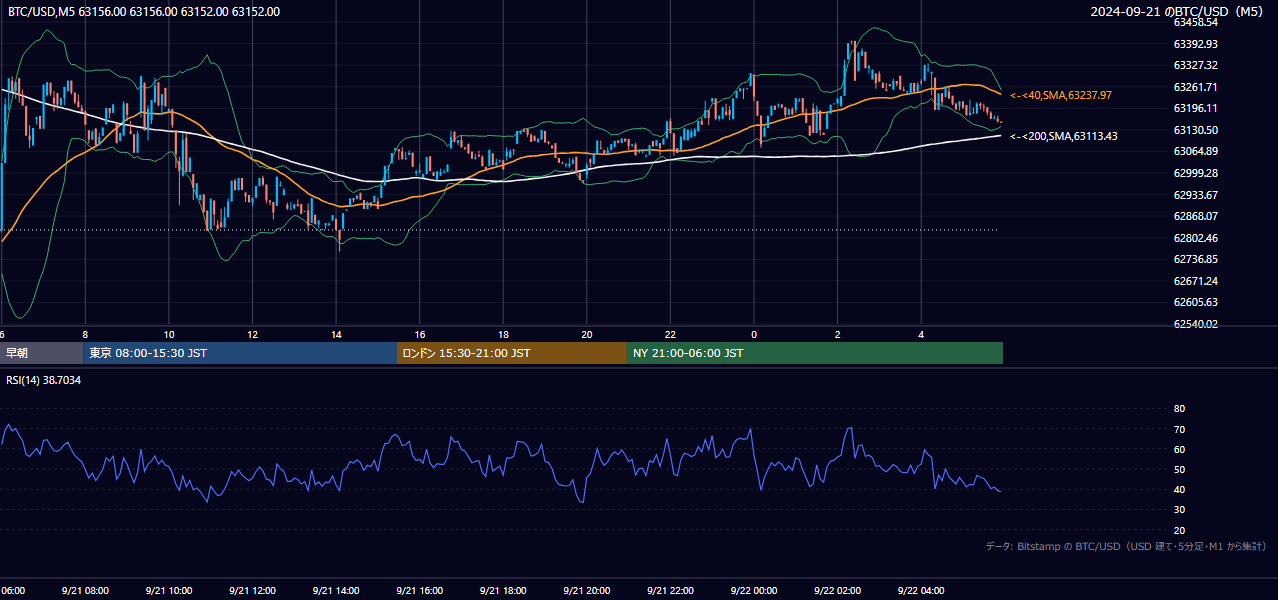Select the 40 SMA label 63237.97

(x=1061, y=95)
